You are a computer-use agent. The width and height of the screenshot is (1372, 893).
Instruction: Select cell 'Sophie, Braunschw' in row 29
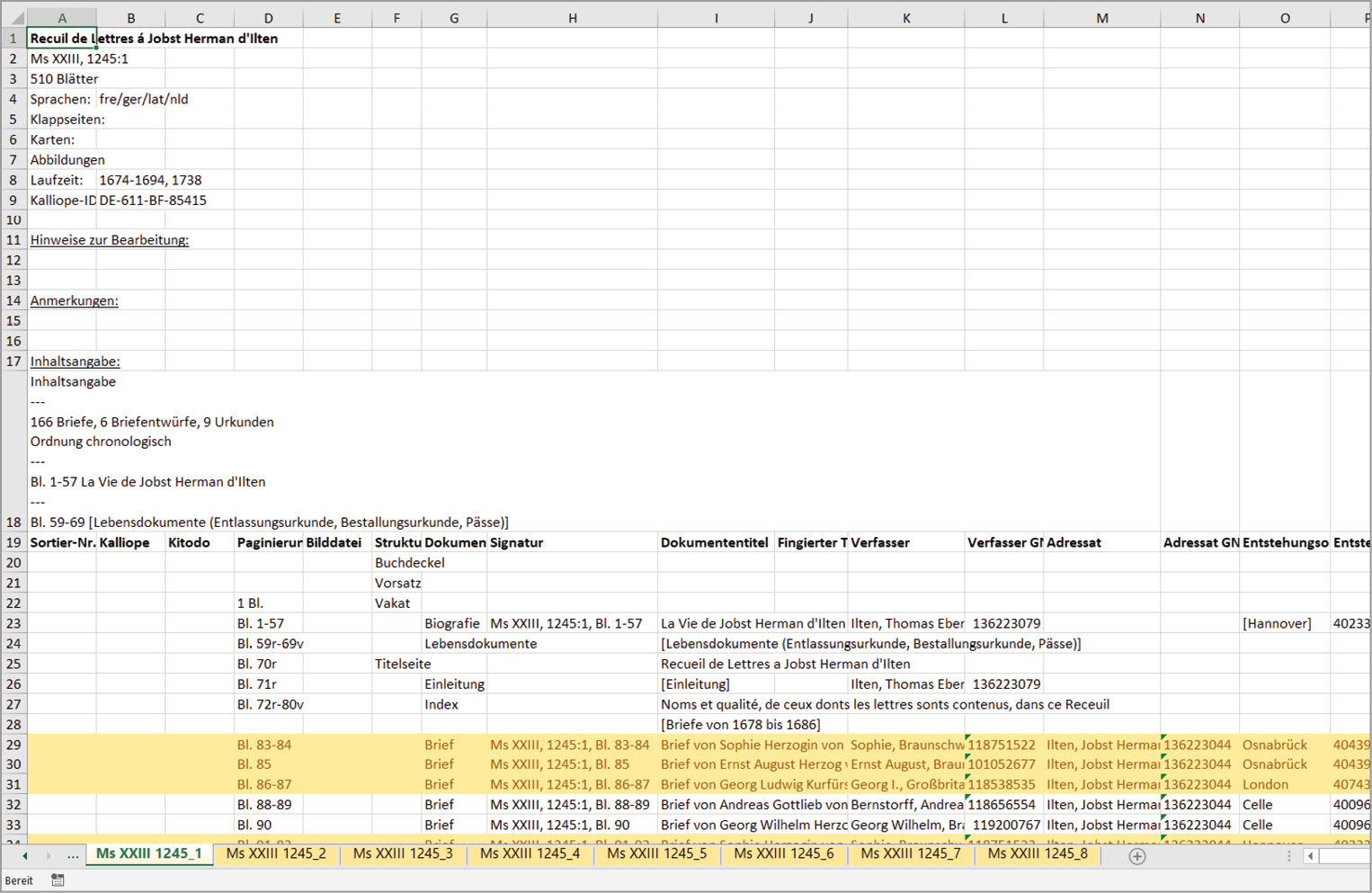point(906,745)
